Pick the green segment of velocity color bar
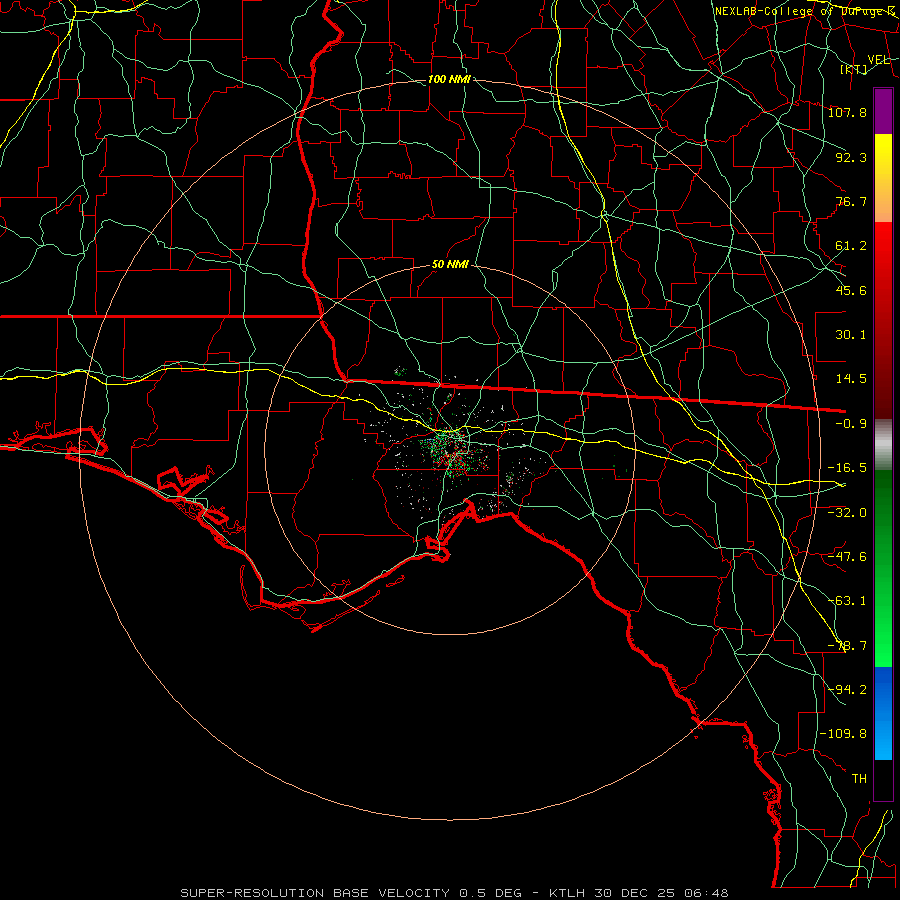 click(x=883, y=568)
